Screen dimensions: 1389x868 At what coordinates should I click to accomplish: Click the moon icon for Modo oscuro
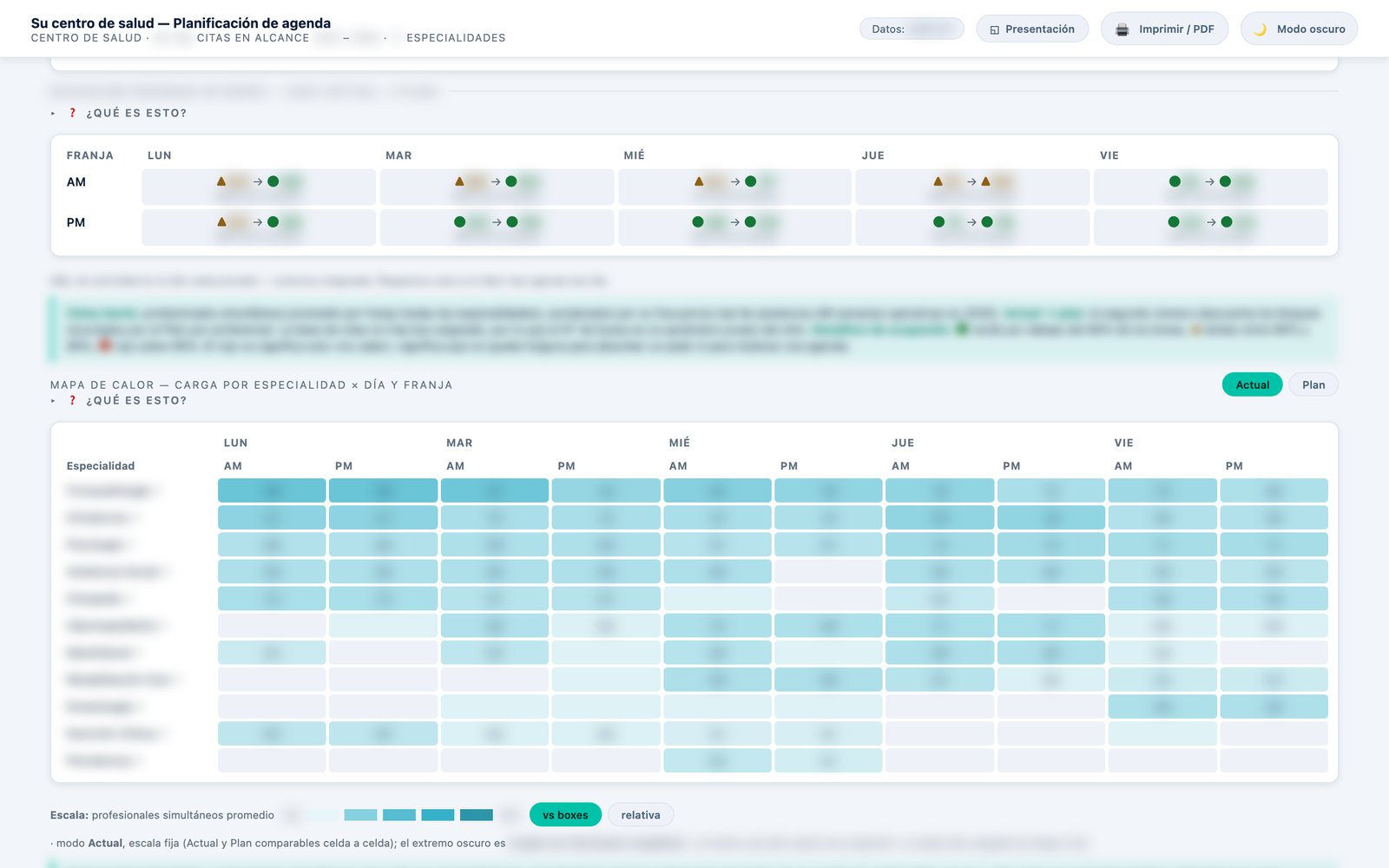click(x=1261, y=30)
